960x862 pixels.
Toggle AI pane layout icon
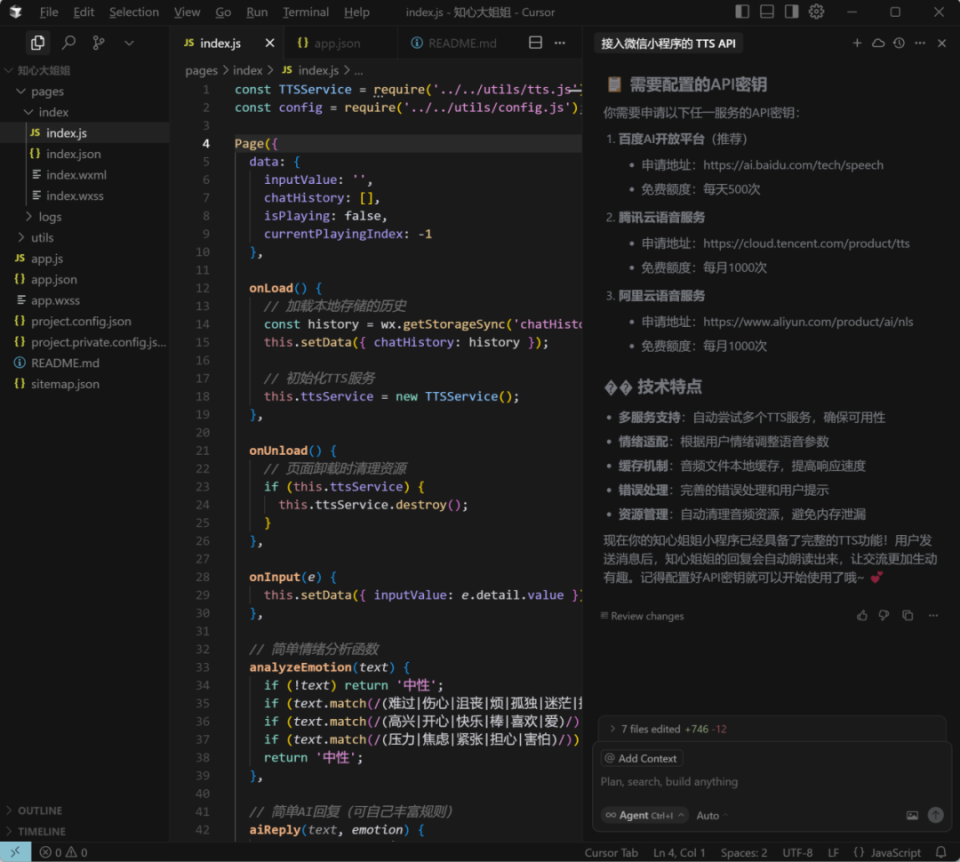coord(791,12)
